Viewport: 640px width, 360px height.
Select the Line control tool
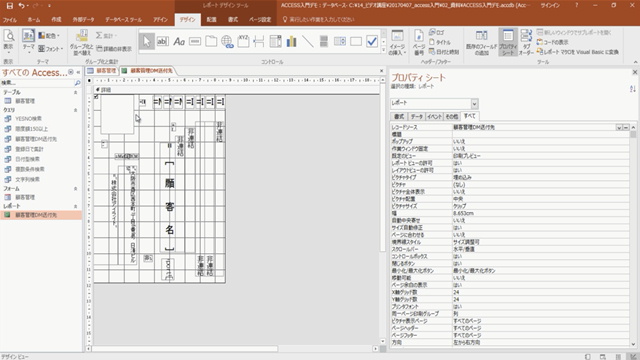(x=307, y=41)
